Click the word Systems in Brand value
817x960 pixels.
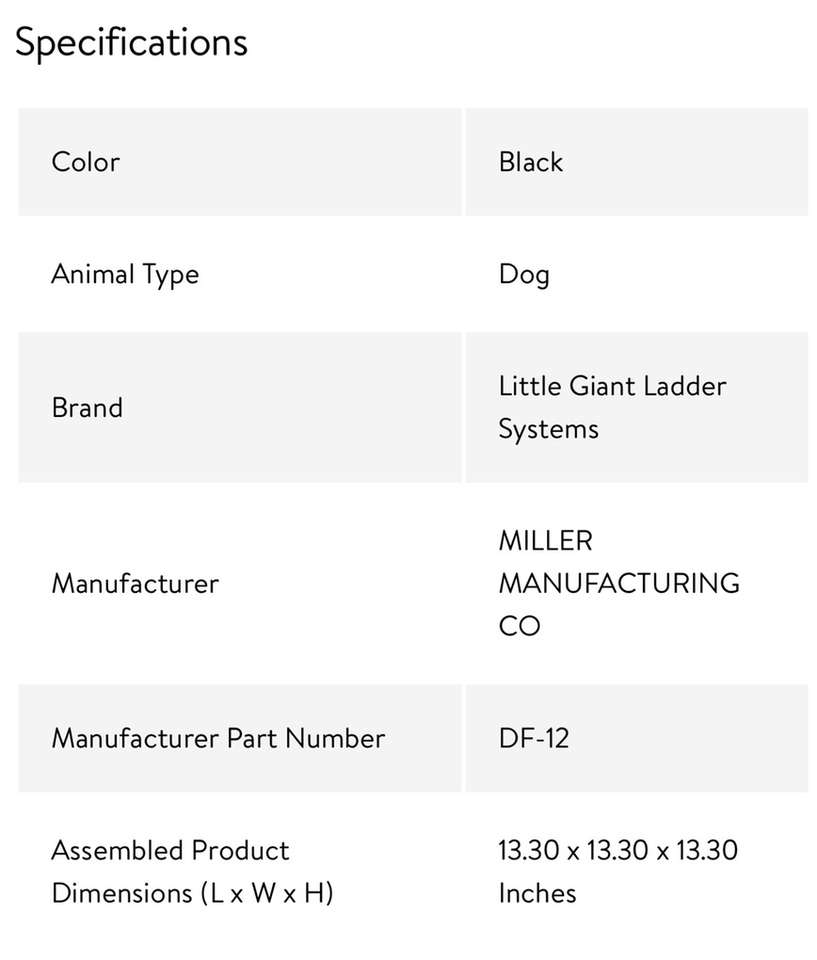click(x=548, y=429)
